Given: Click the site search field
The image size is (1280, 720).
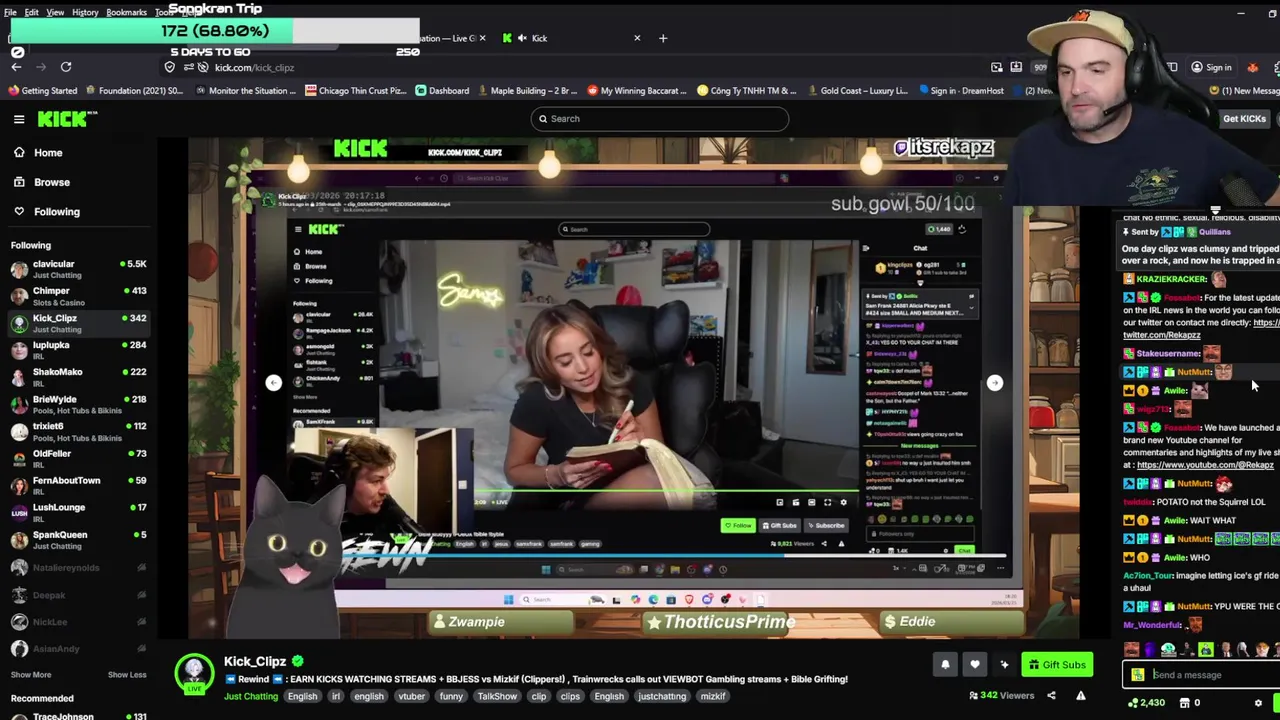Looking at the screenshot, I should [x=660, y=119].
